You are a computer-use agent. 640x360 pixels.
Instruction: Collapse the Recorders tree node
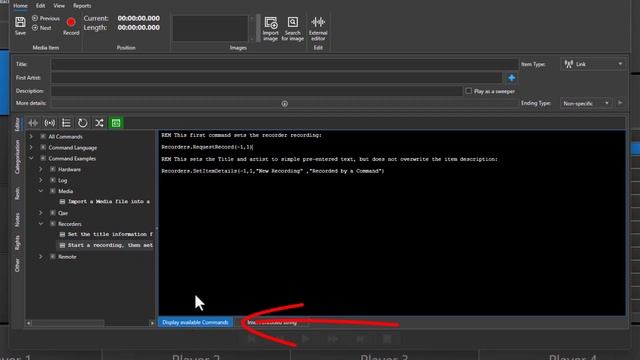coord(41,224)
